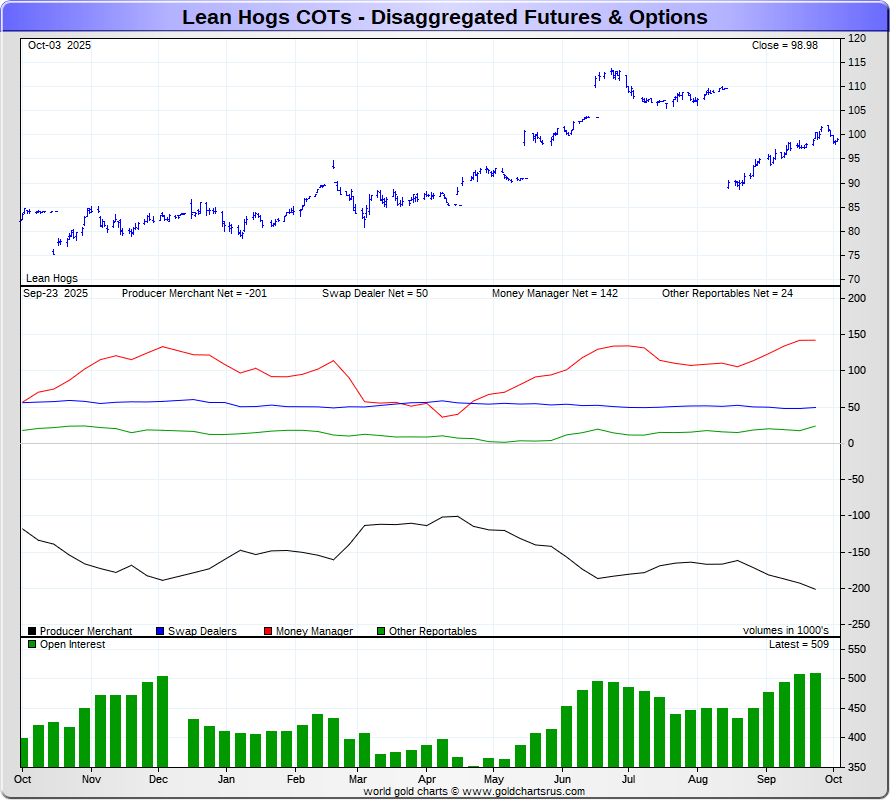The height and width of the screenshot is (800, 890).
Task: Click the 'Other Reportables Net = 24' readout
Action: pos(727,294)
